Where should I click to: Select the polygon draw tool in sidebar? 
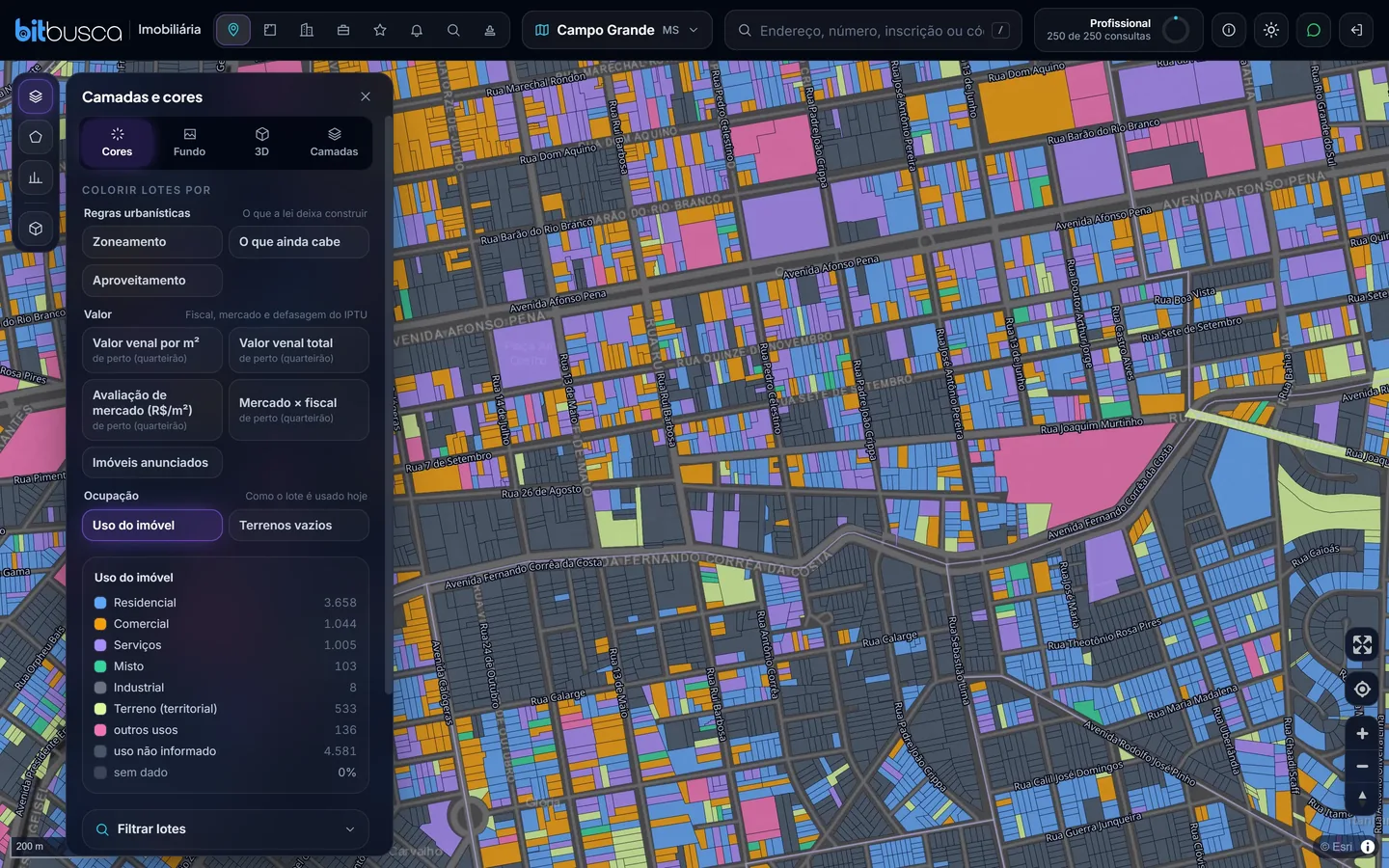coord(36,137)
